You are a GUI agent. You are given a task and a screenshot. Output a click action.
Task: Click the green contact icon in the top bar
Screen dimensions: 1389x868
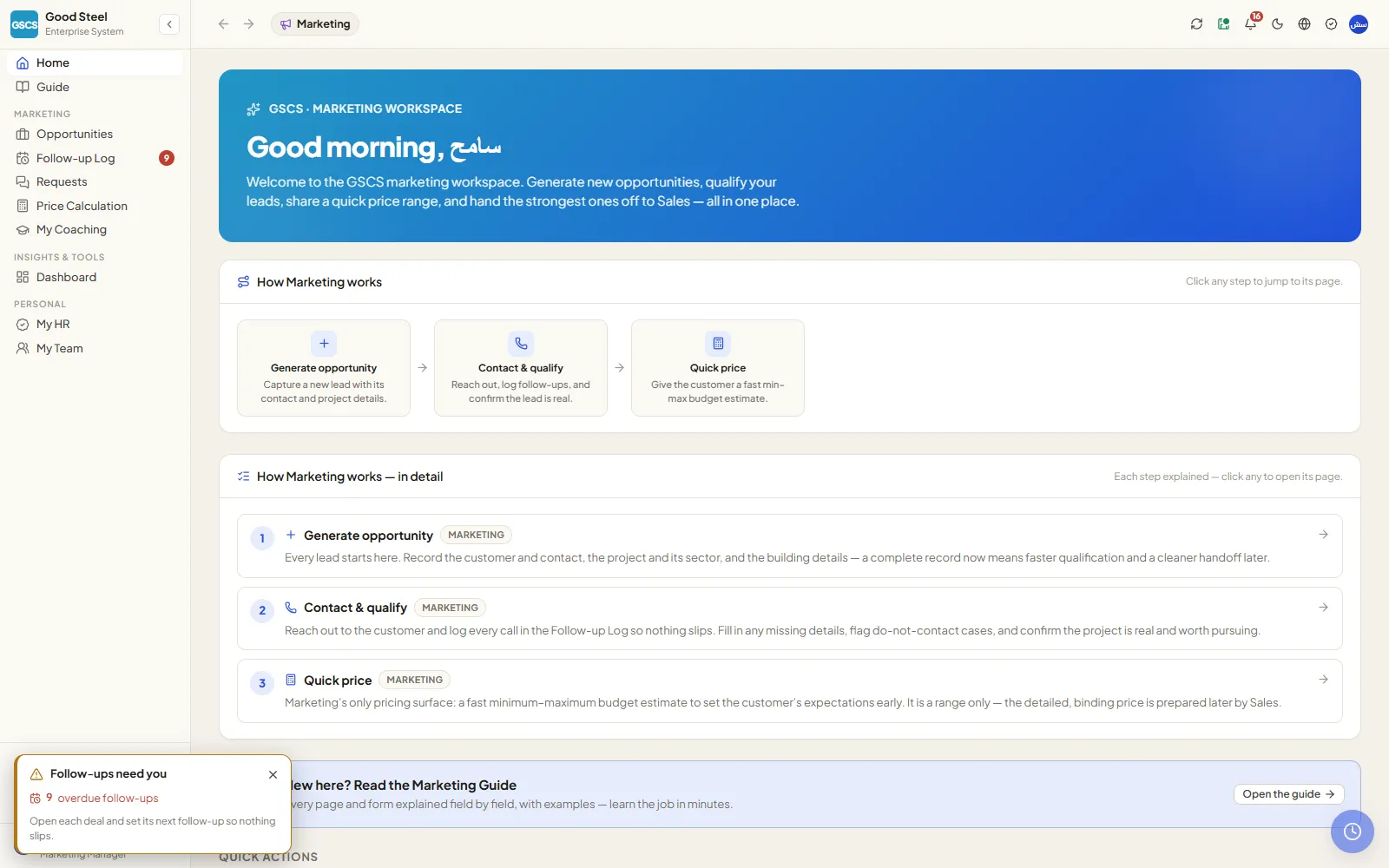1223,24
